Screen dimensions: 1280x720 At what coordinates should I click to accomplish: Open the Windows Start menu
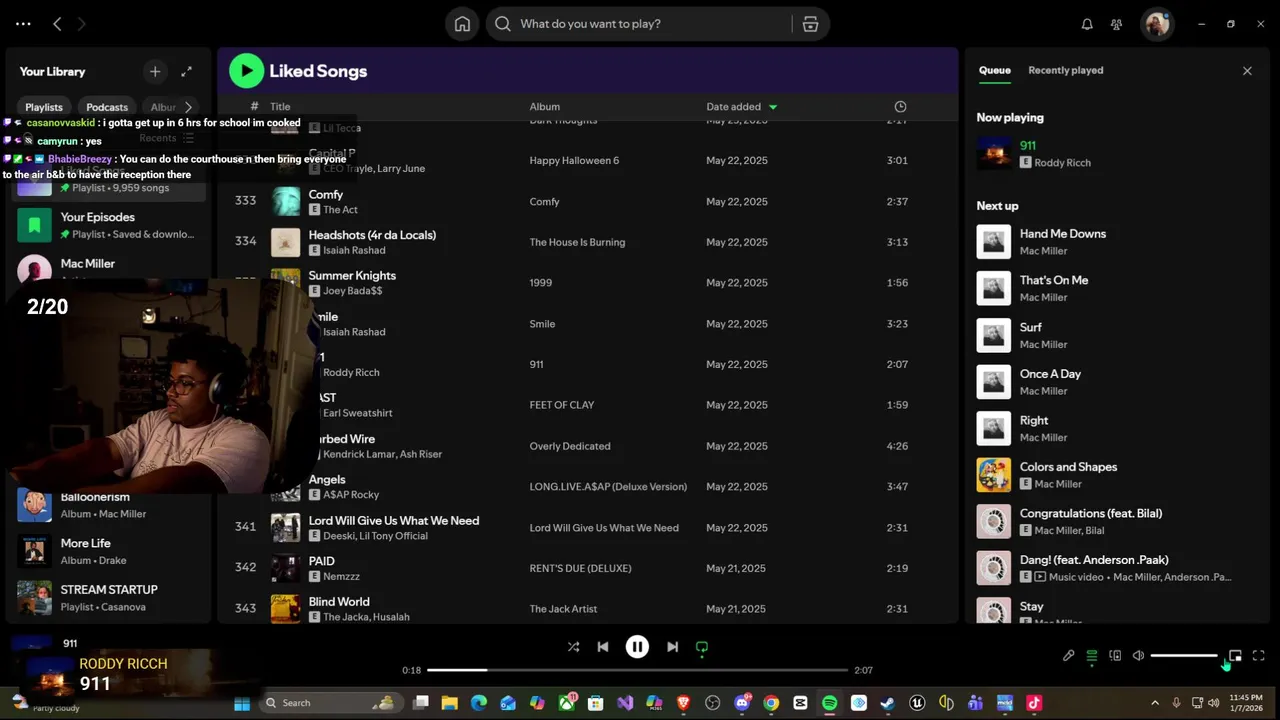(242, 703)
